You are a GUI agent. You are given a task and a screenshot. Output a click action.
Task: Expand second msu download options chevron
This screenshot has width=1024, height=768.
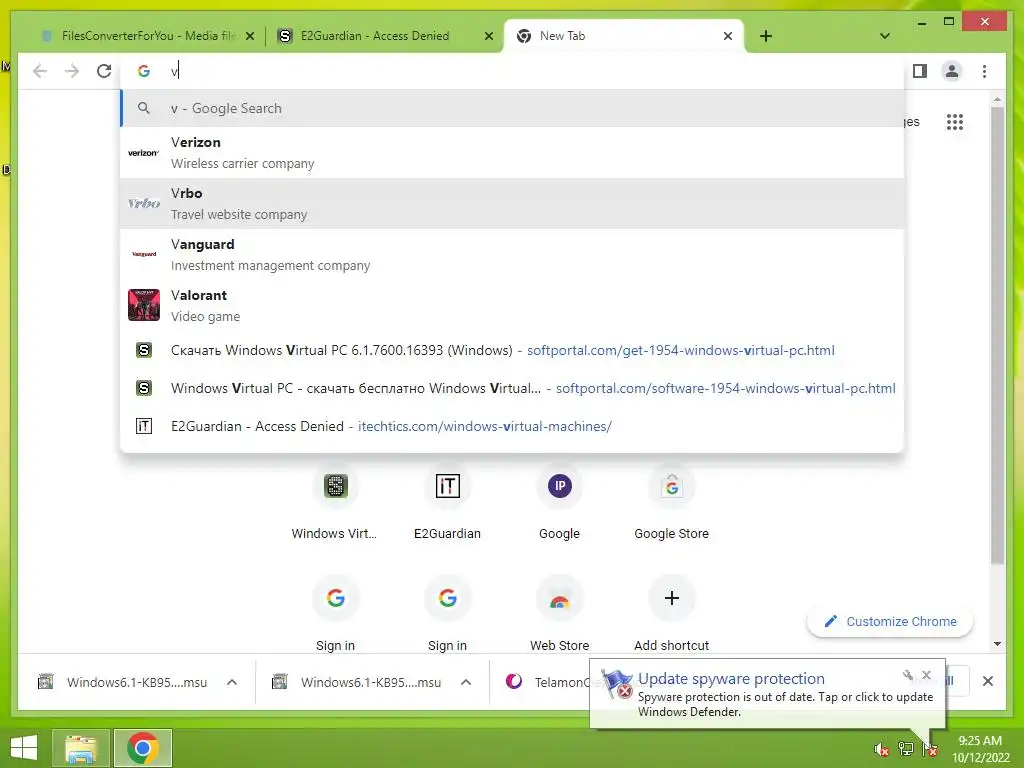point(466,682)
